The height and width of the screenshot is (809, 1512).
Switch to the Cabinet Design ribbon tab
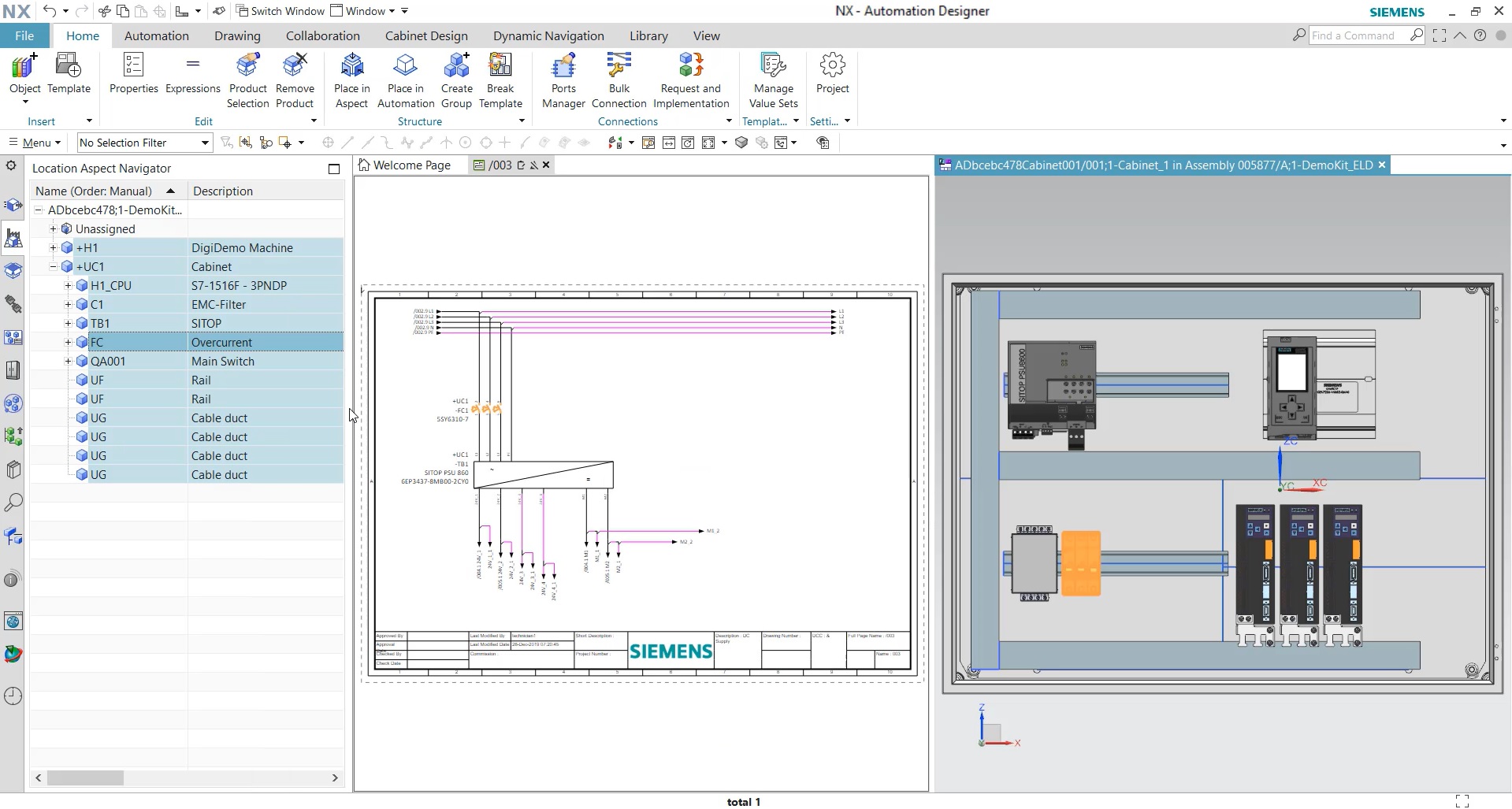425,35
